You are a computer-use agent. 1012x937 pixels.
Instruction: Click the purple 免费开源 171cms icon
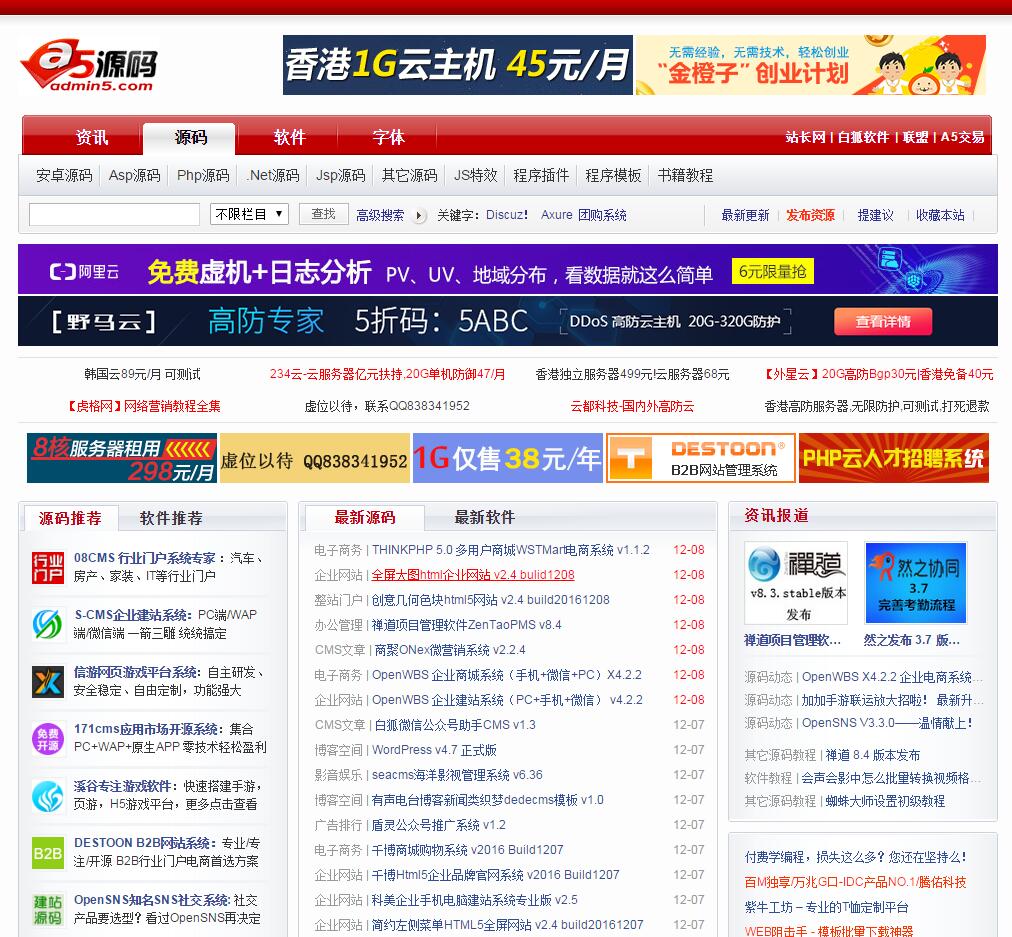click(48, 739)
